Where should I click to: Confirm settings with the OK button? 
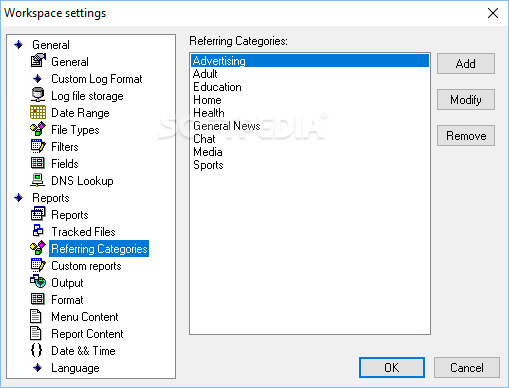(x=392, y=368)
